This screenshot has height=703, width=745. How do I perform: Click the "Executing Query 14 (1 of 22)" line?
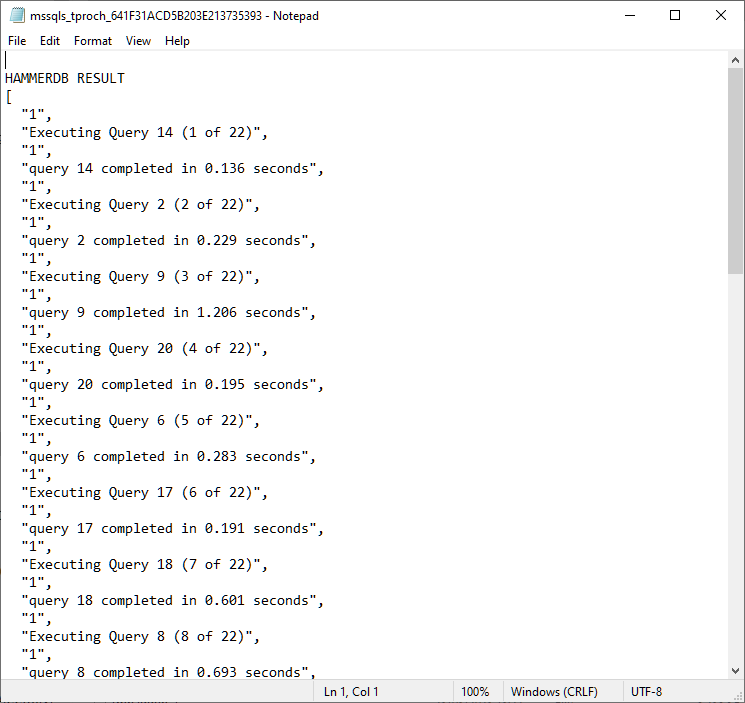click(x=145, y=133)
